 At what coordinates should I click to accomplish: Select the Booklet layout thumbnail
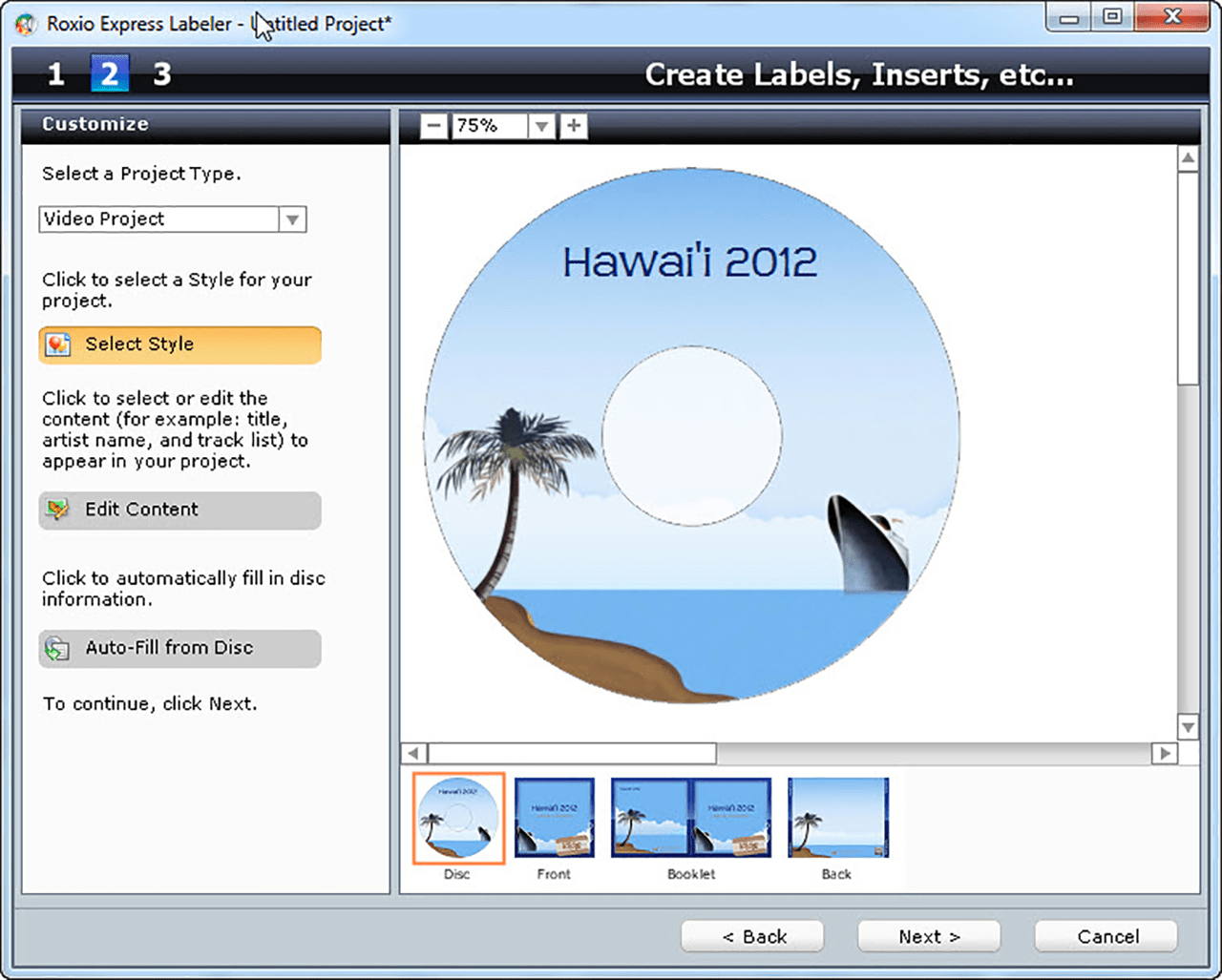tap(691, 818)
